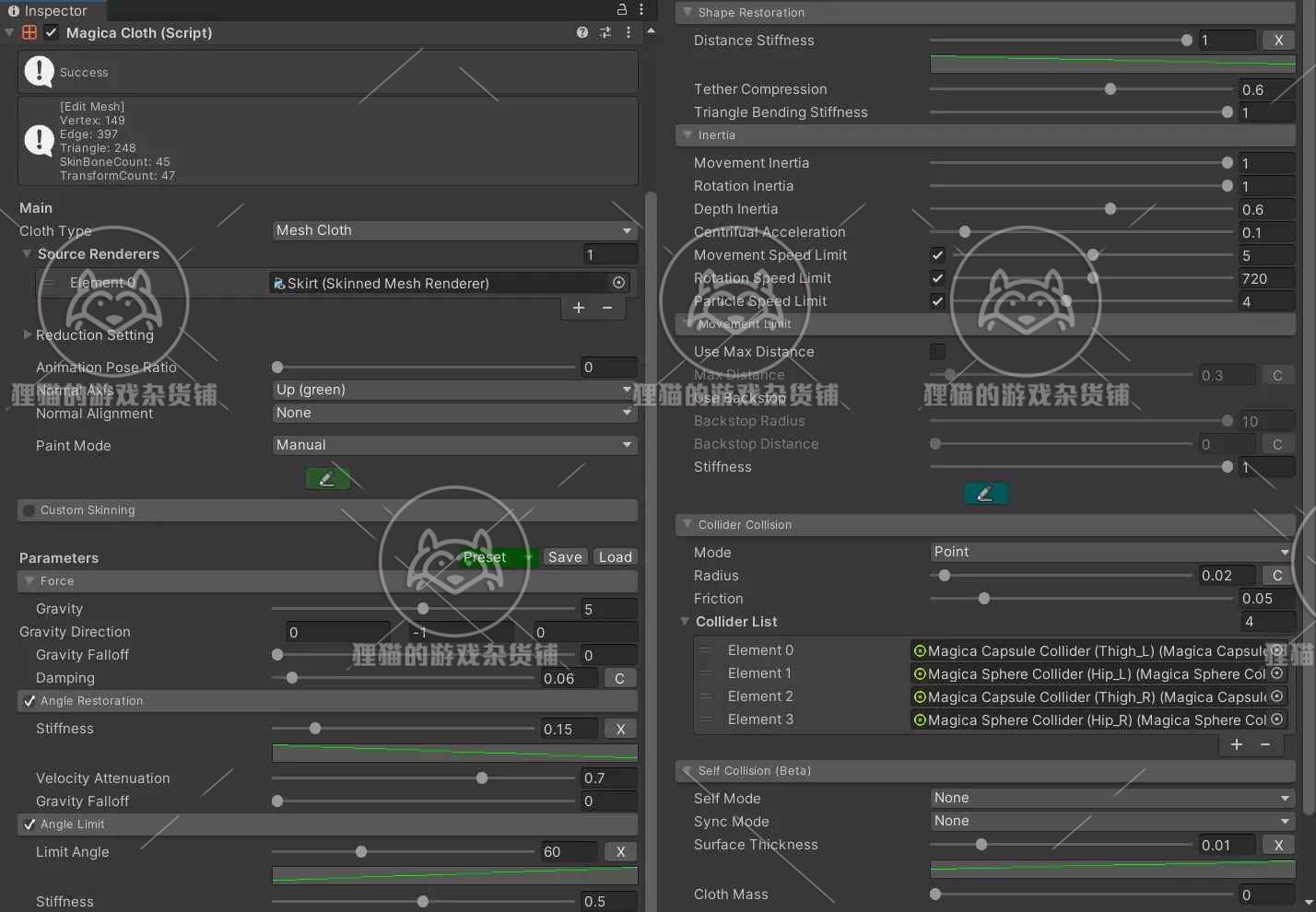Open the Normal Alignment dropdown

(x=454, y=413)
